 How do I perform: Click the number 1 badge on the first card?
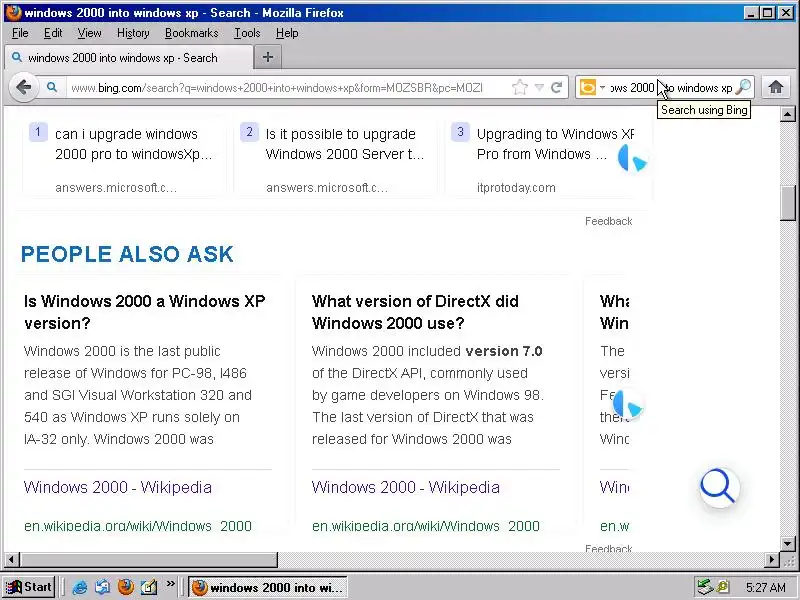pos(38,132)
